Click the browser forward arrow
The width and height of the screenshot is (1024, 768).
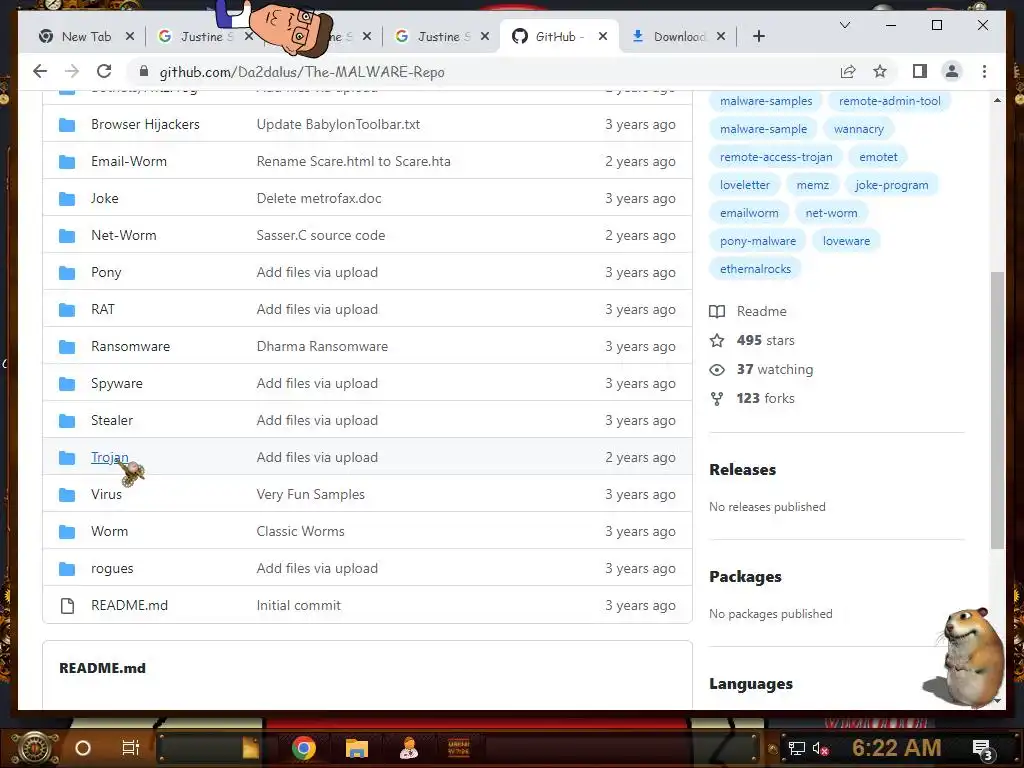(72, 71)
